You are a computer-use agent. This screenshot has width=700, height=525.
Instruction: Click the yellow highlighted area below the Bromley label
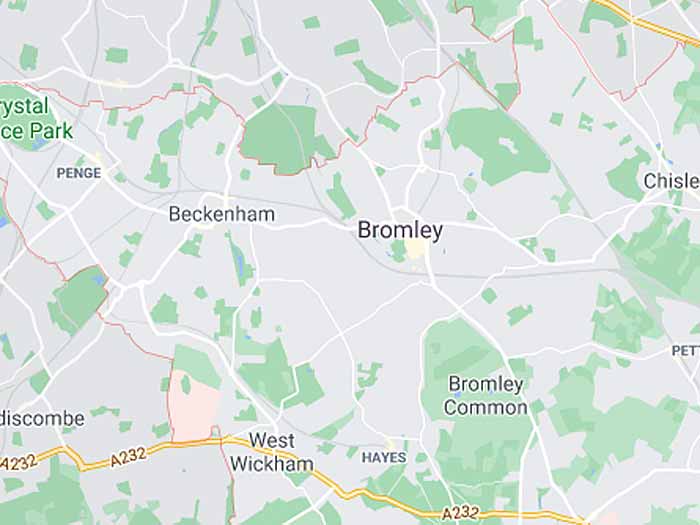coord(417,248)
